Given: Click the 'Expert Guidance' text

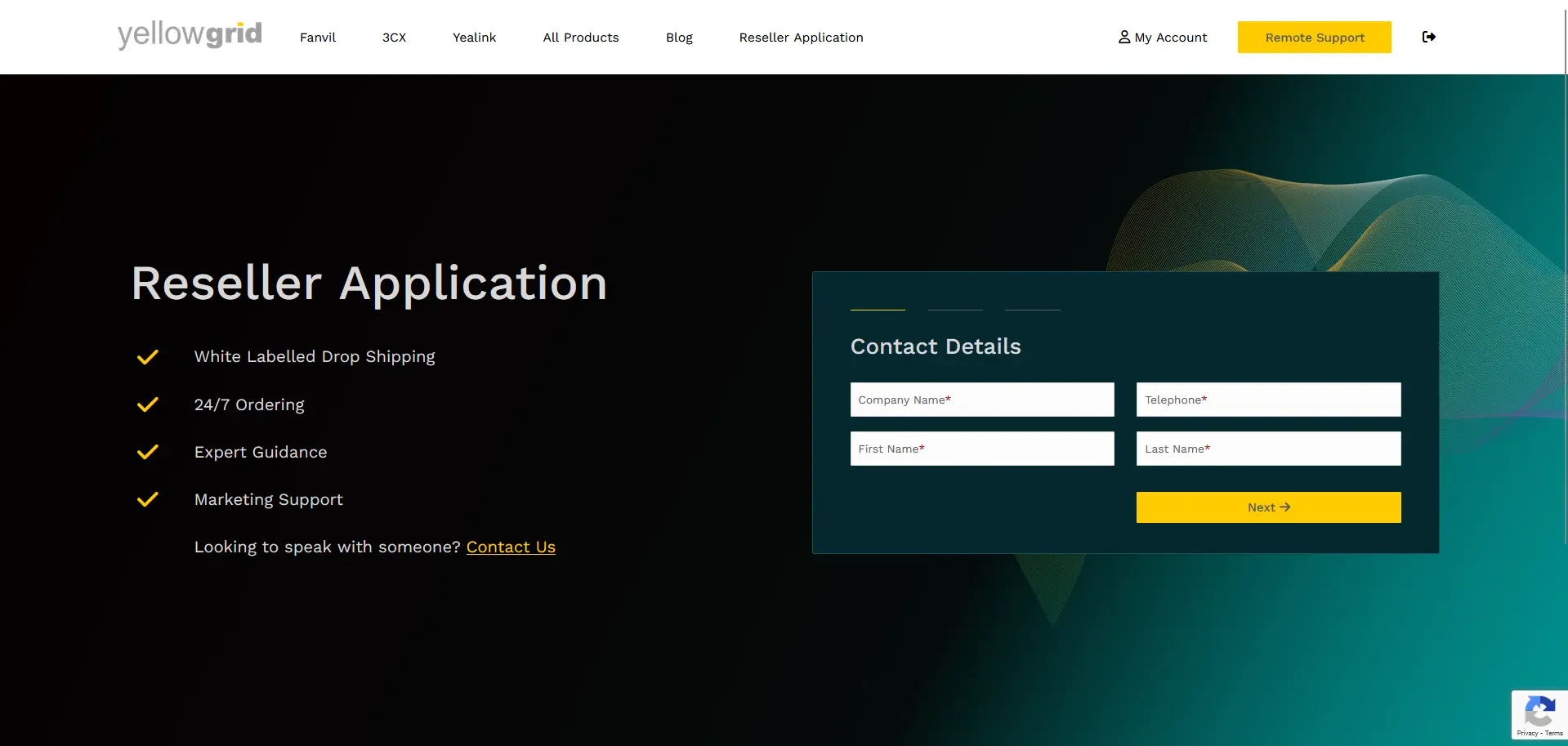Looking at the screenshot, I should pyautogui.click(x=261, y=452).
